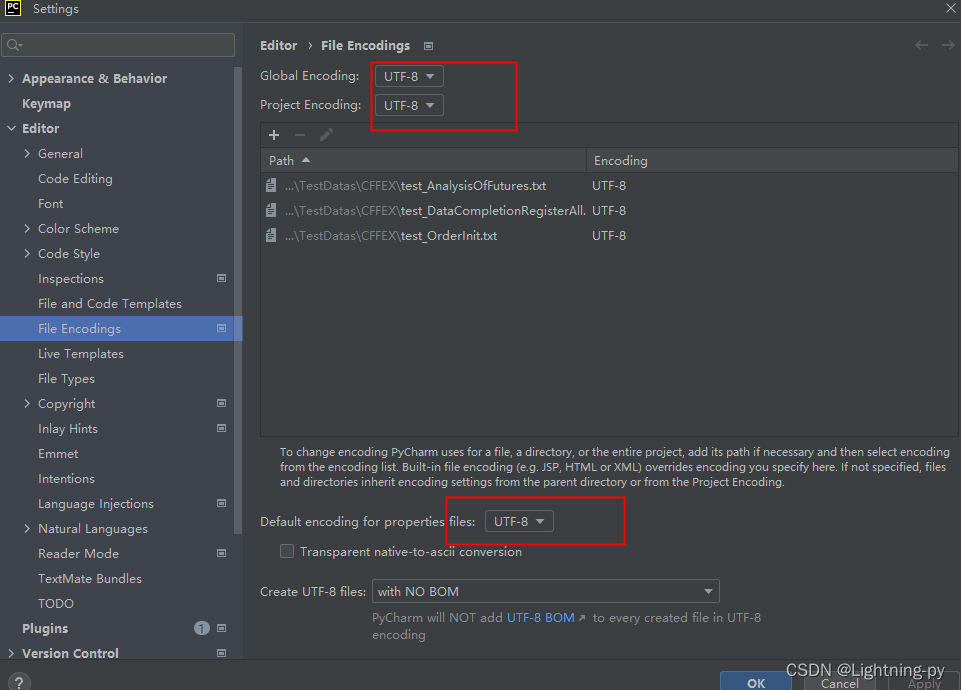Add a new path with the plus icon
The width and height of the screenshot is (961, 690).
pyautogui.click(x=274, y=134)
